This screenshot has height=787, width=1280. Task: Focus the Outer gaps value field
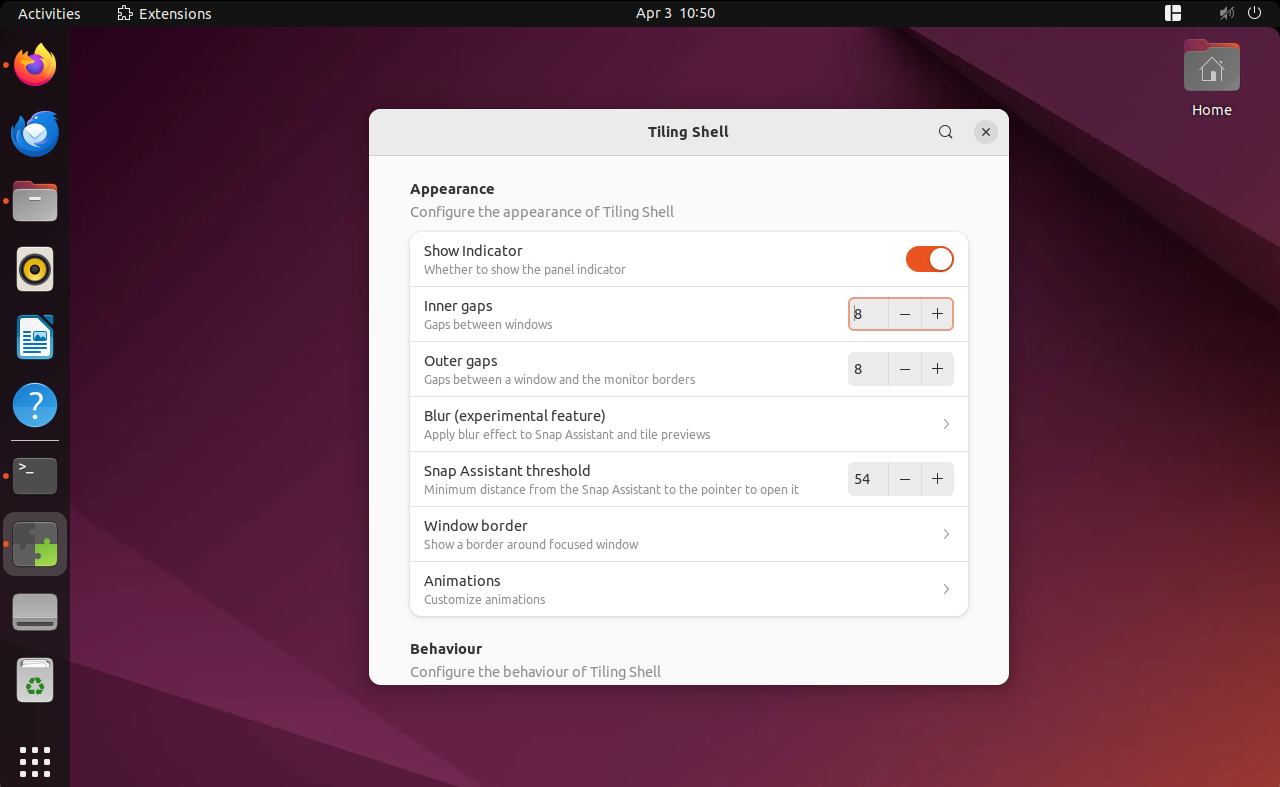(868, 369)
